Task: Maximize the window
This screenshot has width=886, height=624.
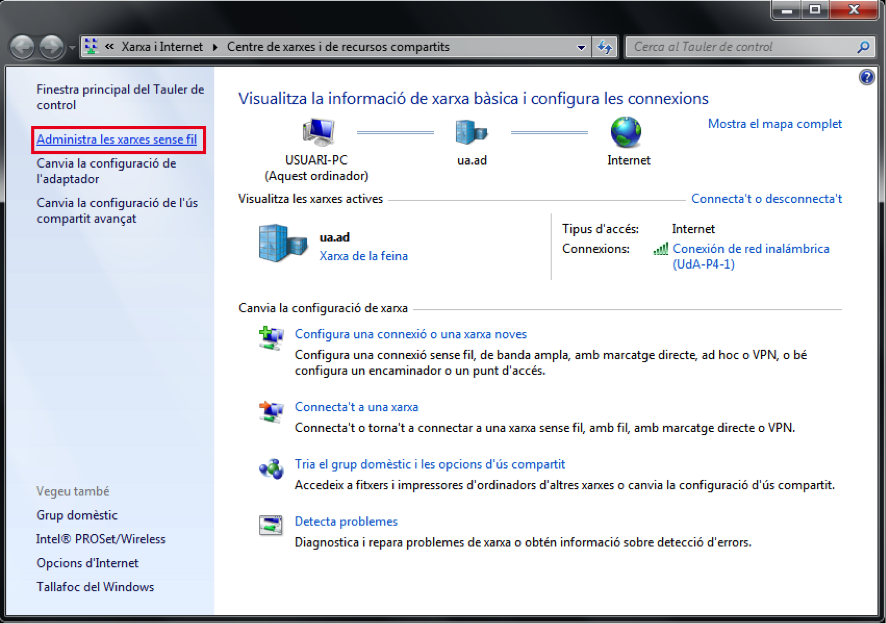Action: coord(815,9)
